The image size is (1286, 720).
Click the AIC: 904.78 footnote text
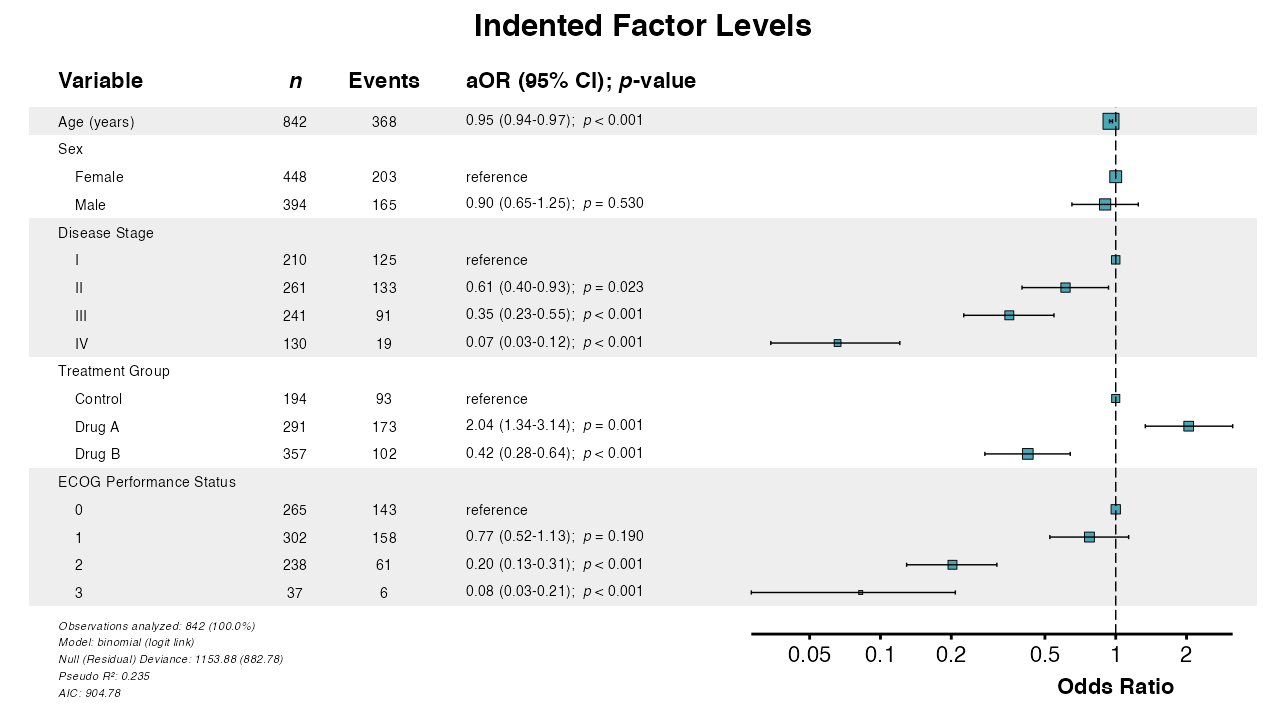pyautogui.click(x=90, y=693)
